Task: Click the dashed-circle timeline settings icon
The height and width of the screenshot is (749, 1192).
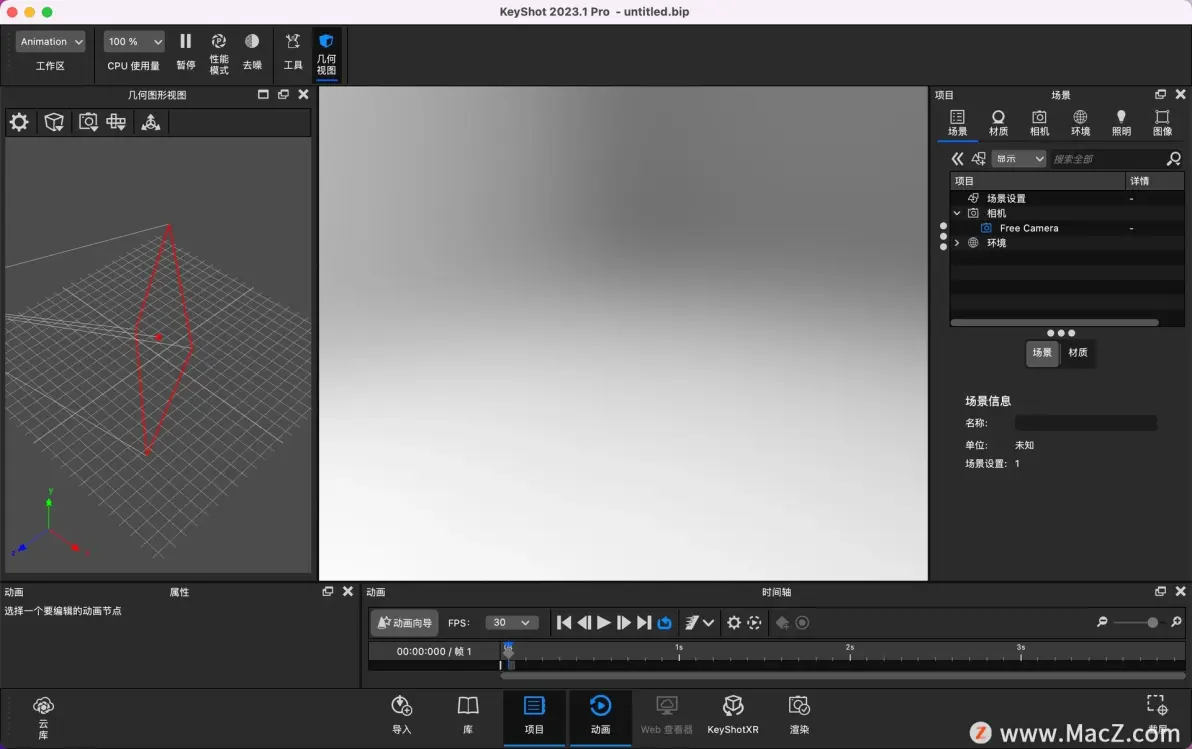Action: [x=754, y=623]
